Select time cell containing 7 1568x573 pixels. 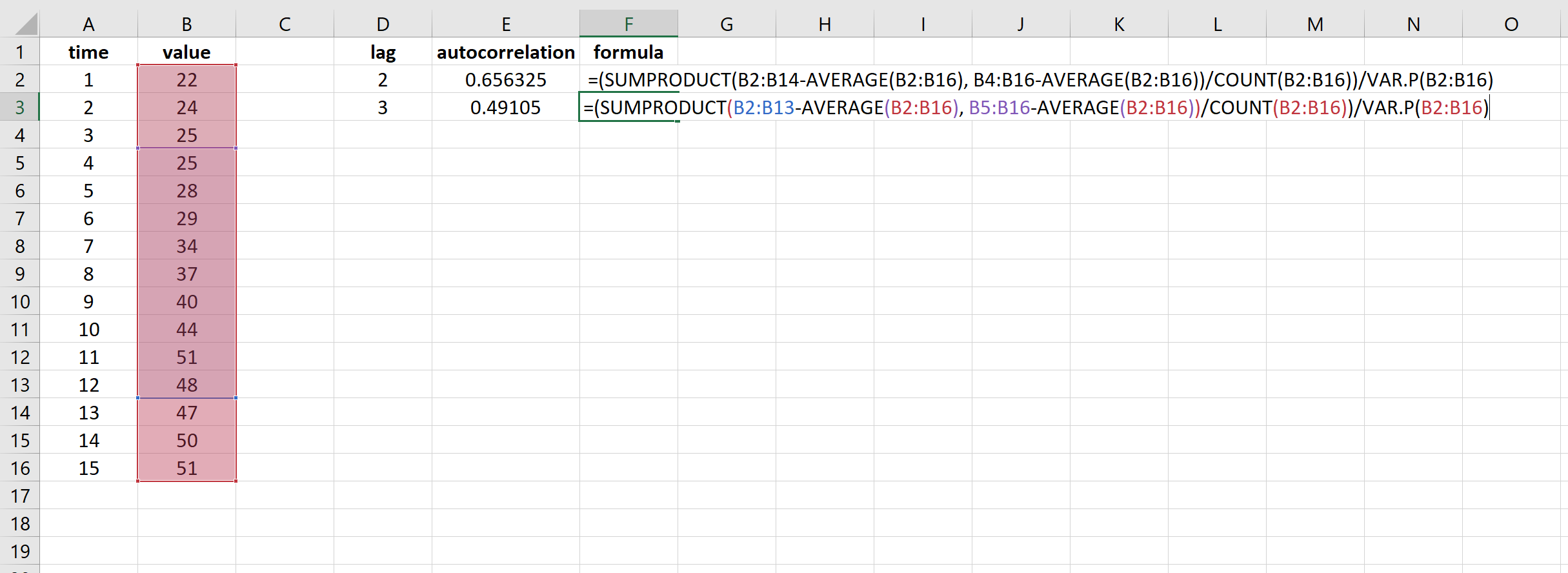click(x=88, y=246)
